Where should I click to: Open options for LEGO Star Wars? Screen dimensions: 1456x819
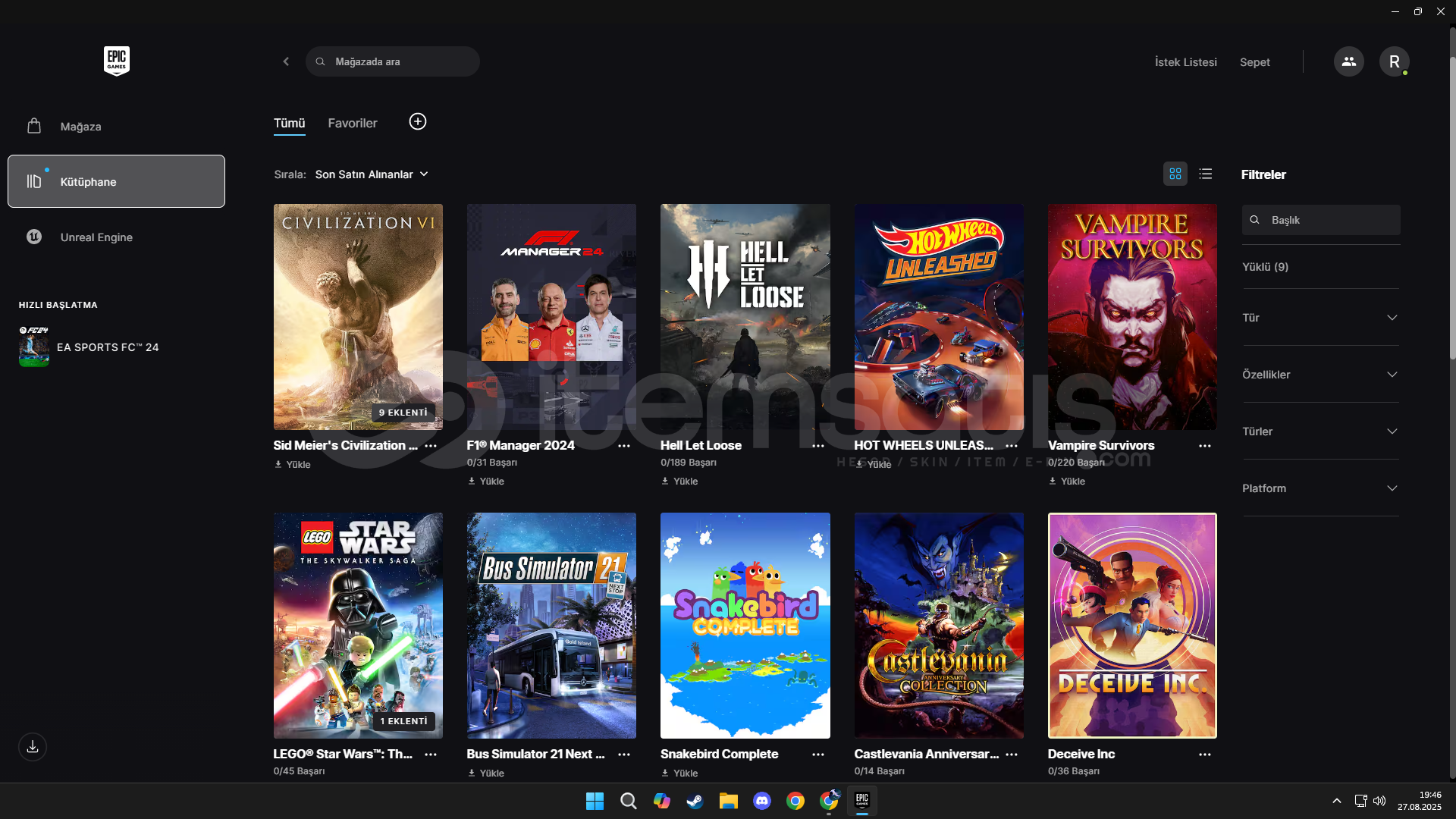pos(431,755)
